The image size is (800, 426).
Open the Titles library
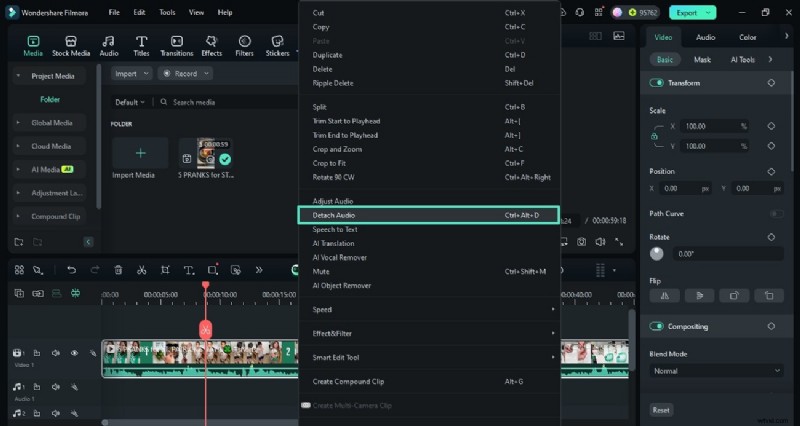click(141, 45)
